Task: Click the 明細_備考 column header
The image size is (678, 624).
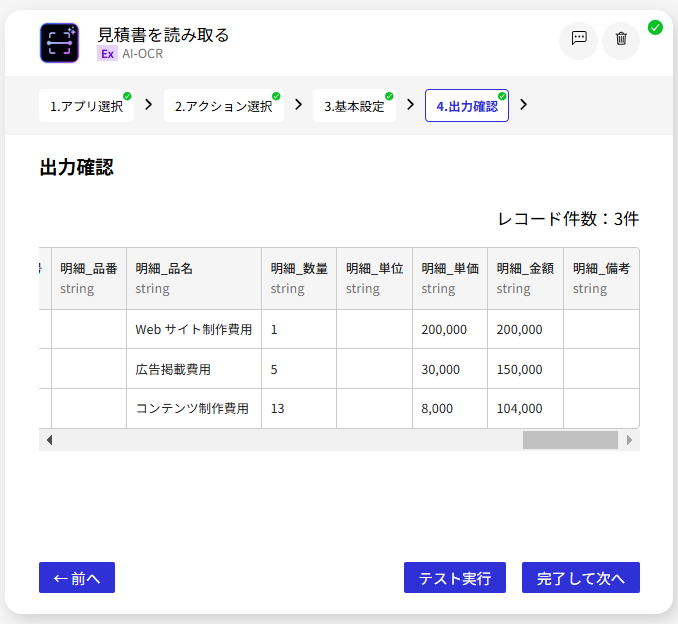Action: tap(601, 278)
